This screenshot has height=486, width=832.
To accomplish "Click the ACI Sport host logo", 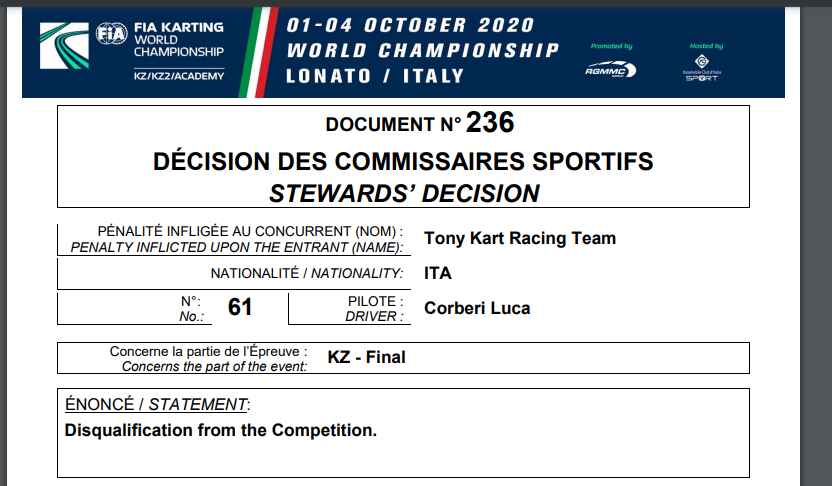I will (701, 68).
